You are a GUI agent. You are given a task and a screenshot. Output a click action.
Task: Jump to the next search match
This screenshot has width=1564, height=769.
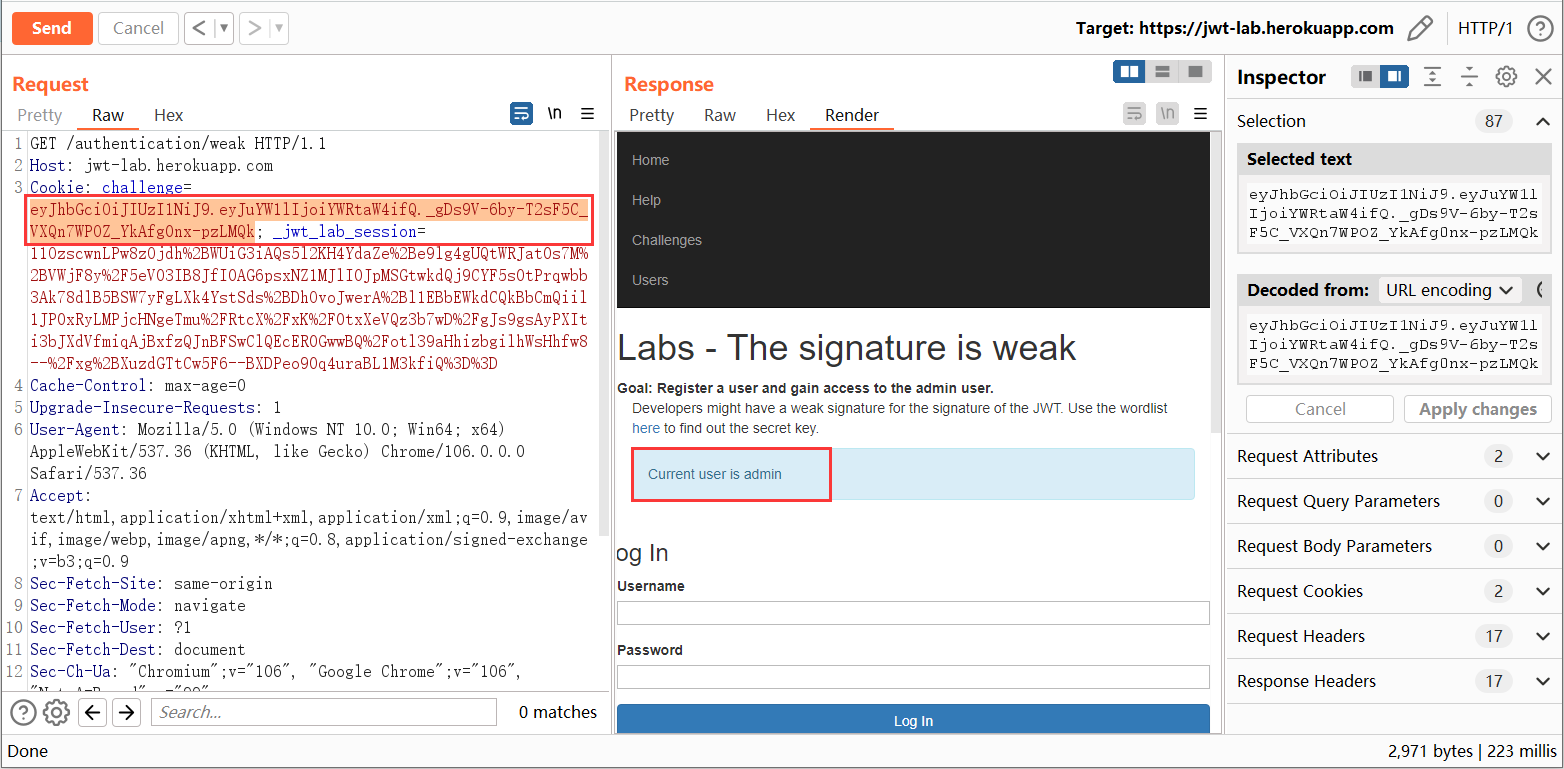tap(126, 712)
